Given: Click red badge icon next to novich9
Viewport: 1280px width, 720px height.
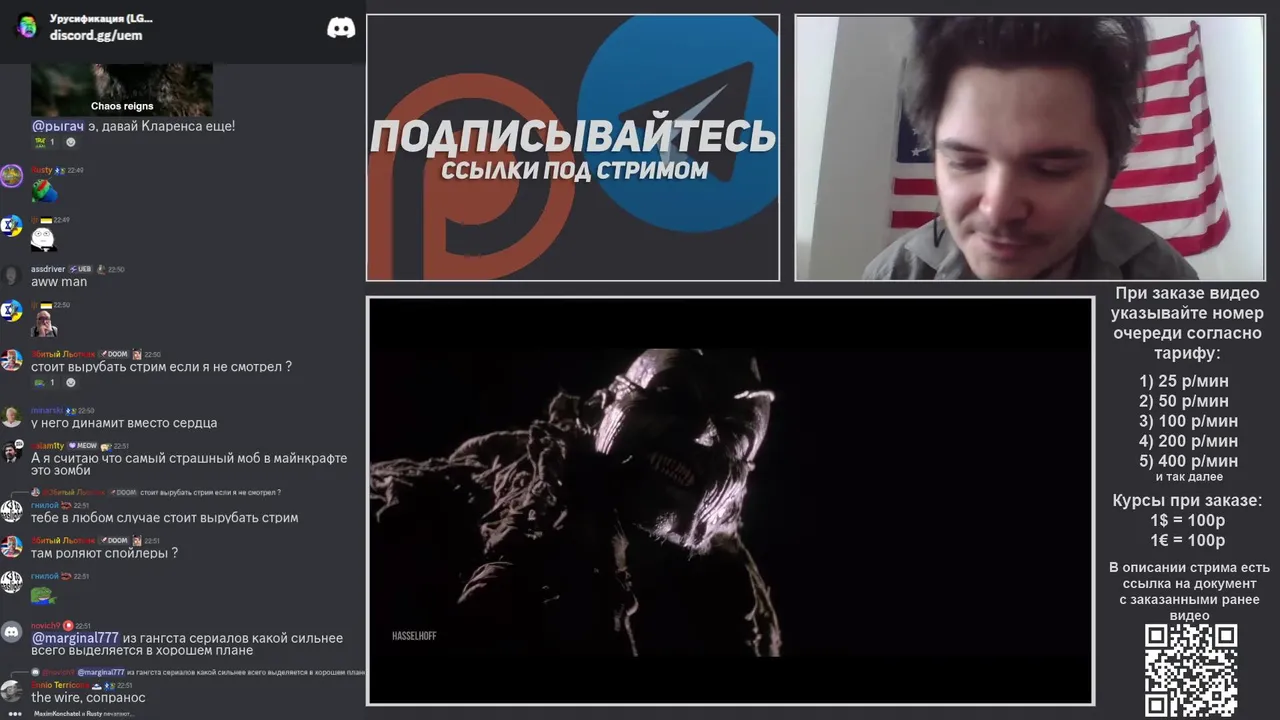Looking at the screenshot, I should click(x=69, y=626).
